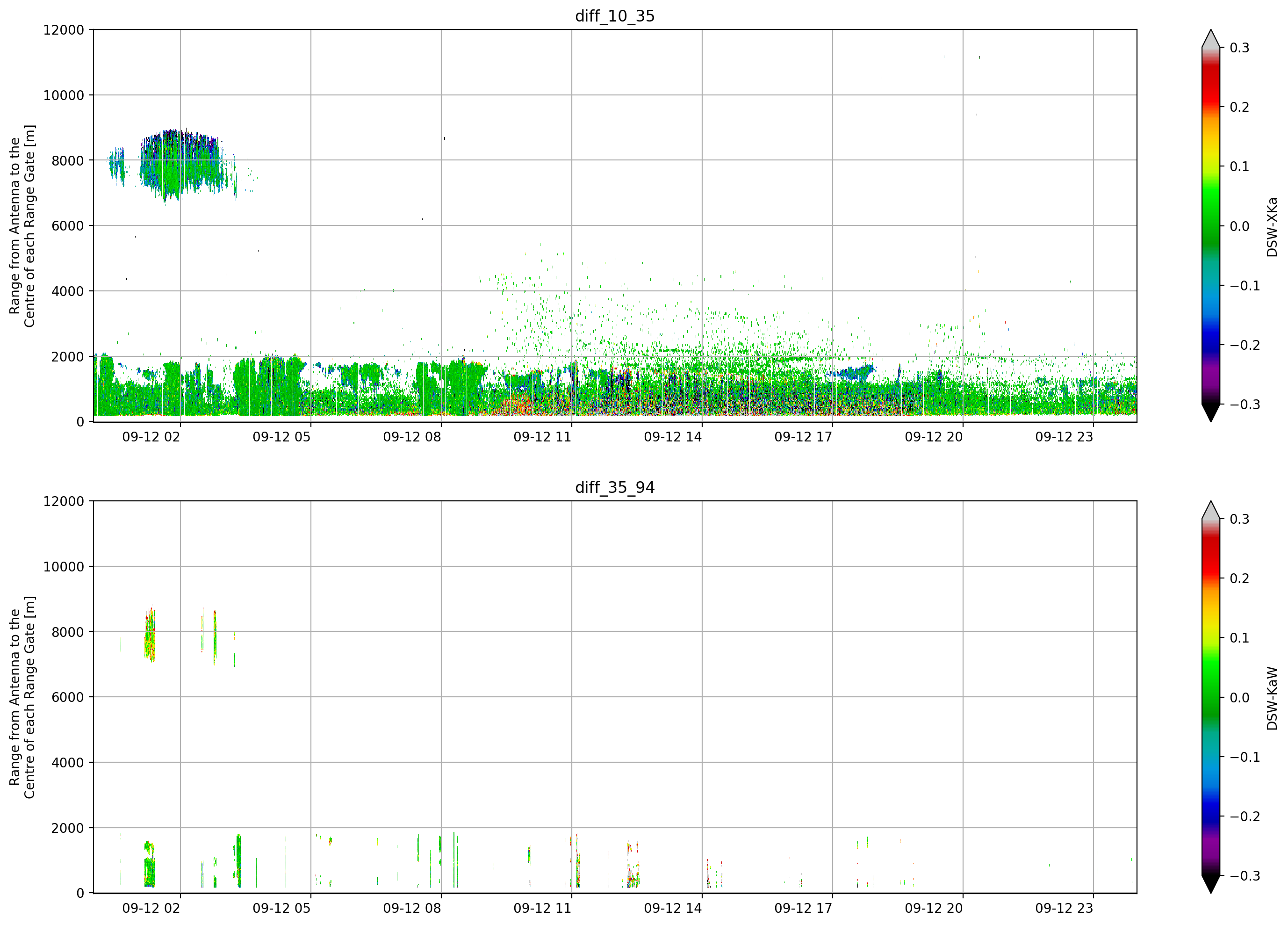Click the −0.3 tick on DSW-KaW colorbar

click(x=1245, y=876)
